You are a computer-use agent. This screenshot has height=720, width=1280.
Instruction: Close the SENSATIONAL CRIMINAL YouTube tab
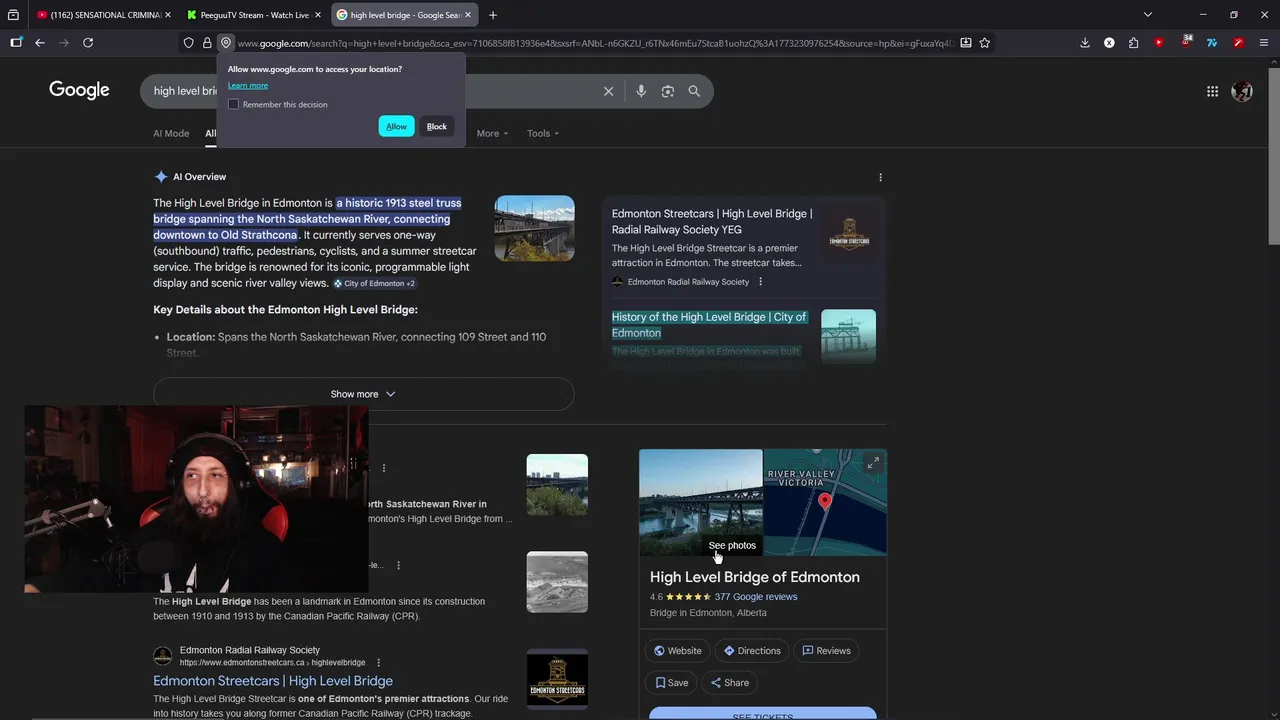pyautogui.click(x=167, y=15)
